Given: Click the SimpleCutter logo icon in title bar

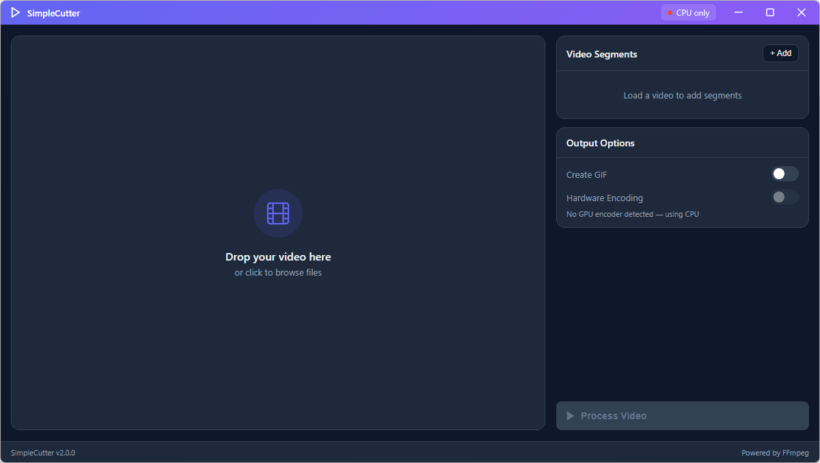Looking at the screenshot, I should (16, 13).
